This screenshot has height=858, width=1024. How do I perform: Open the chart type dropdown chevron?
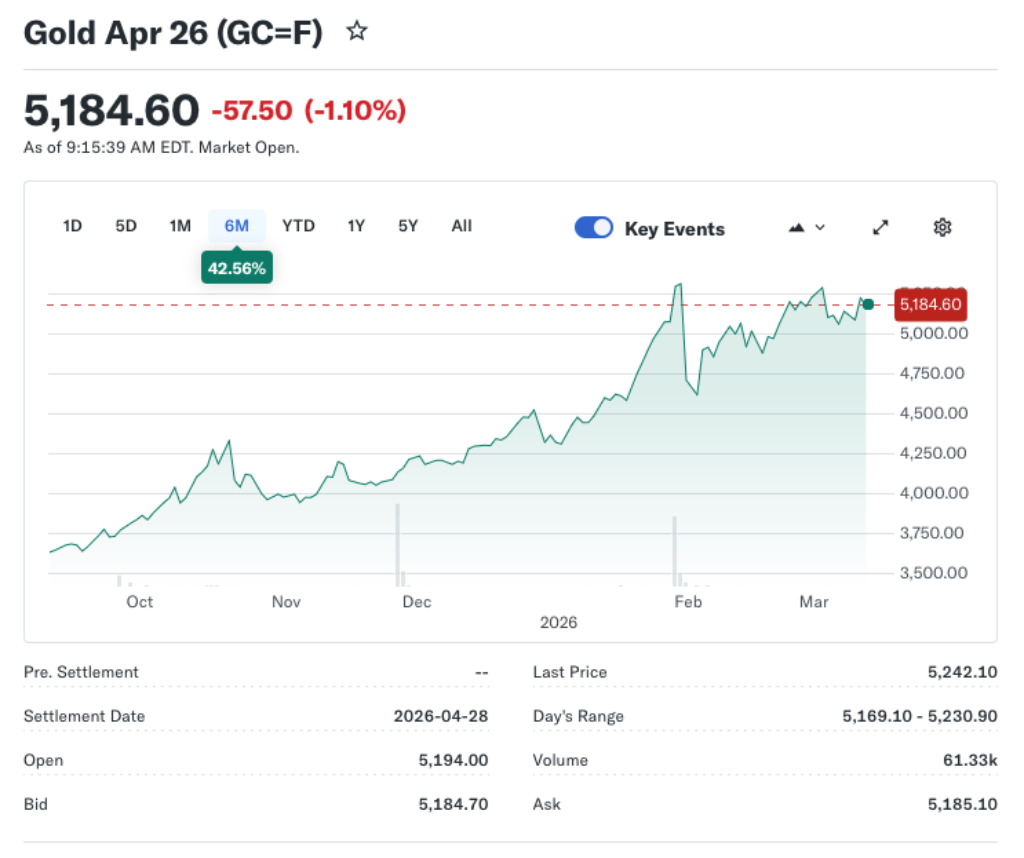(818, 228)
